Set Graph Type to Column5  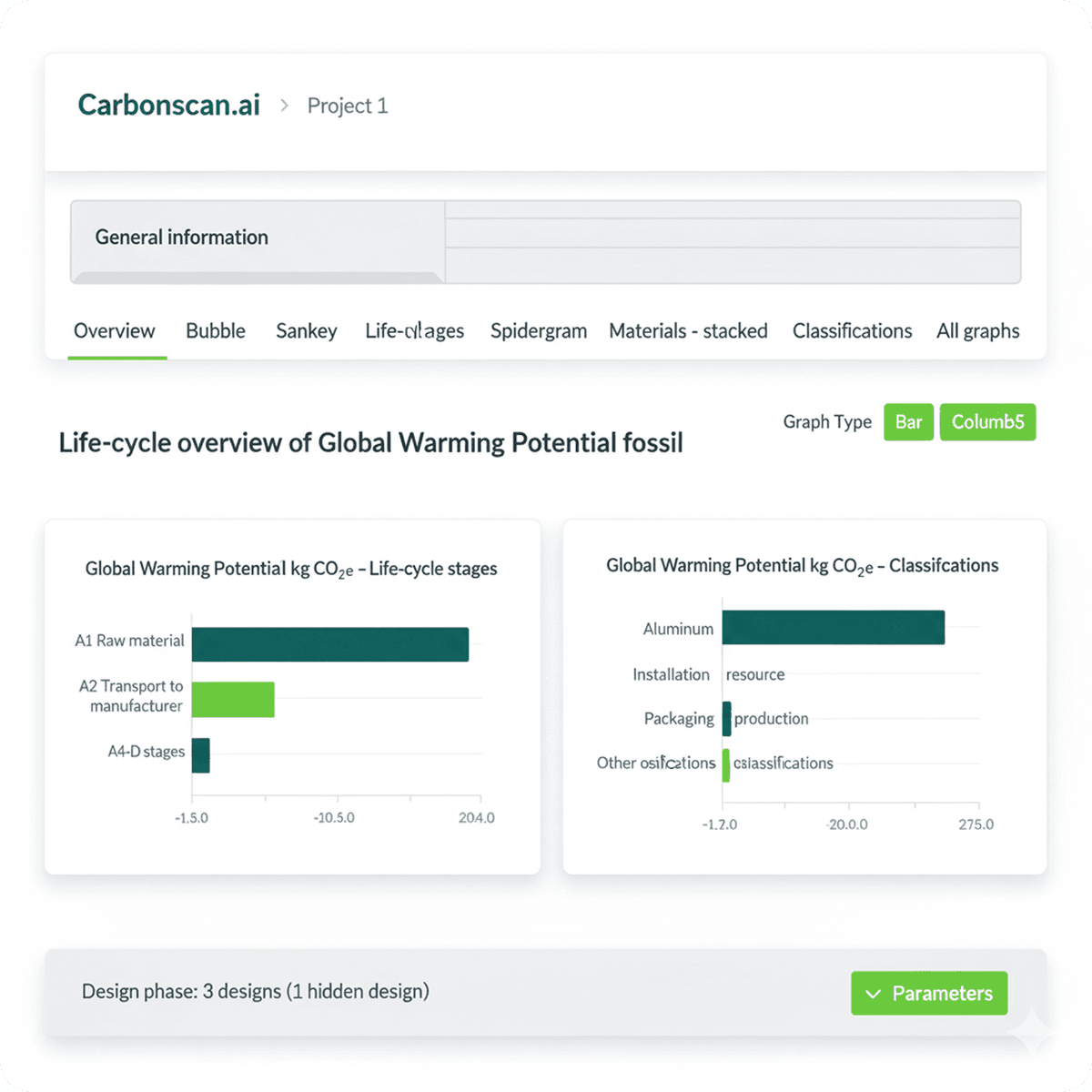(x=987, y=421)
